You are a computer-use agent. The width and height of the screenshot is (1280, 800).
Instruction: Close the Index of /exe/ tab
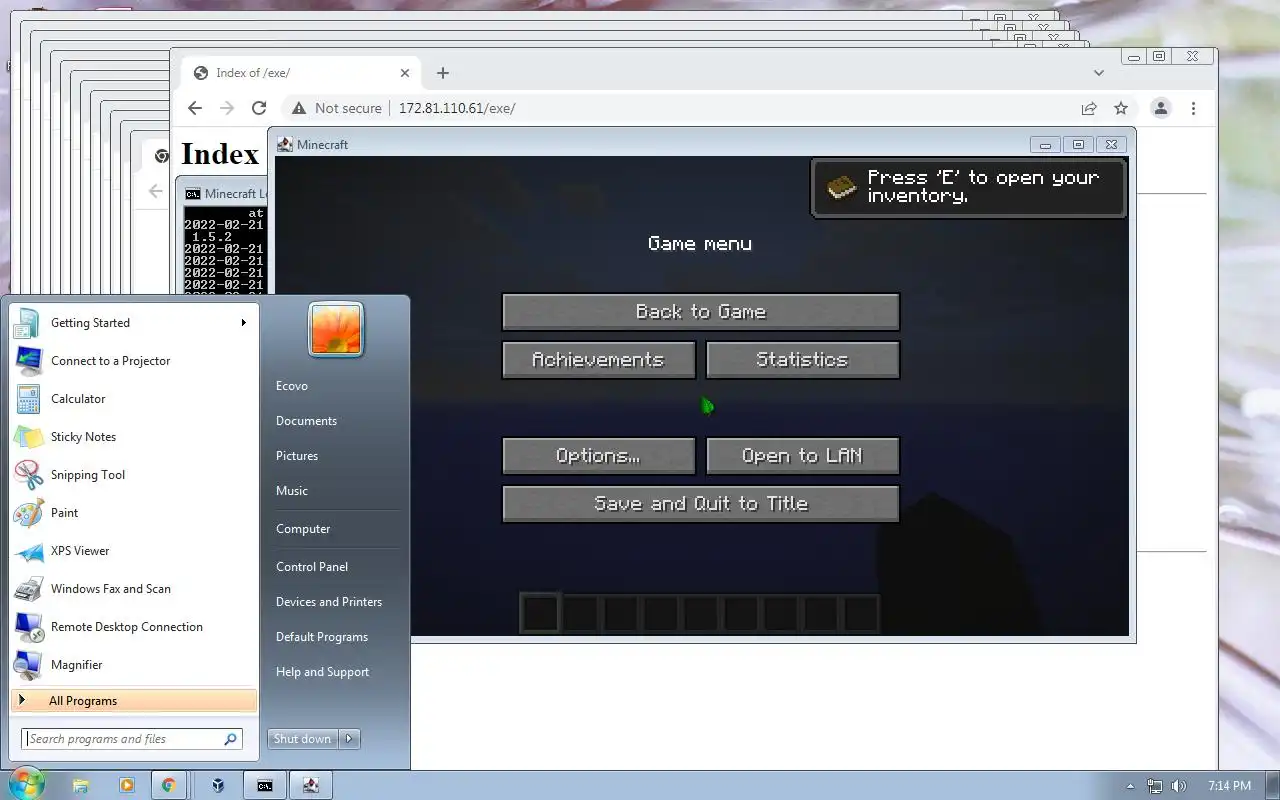coord(405,73)
